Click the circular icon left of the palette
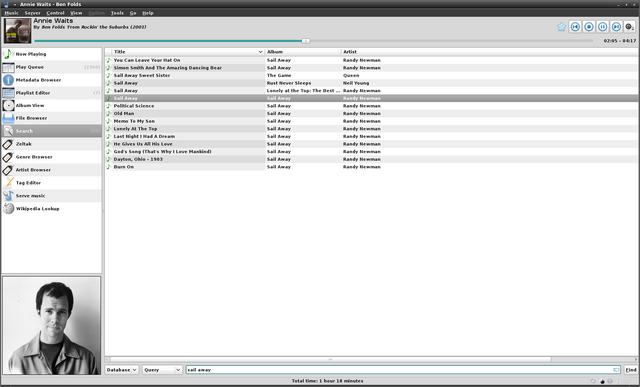640x387 pixels. point(593,381)
